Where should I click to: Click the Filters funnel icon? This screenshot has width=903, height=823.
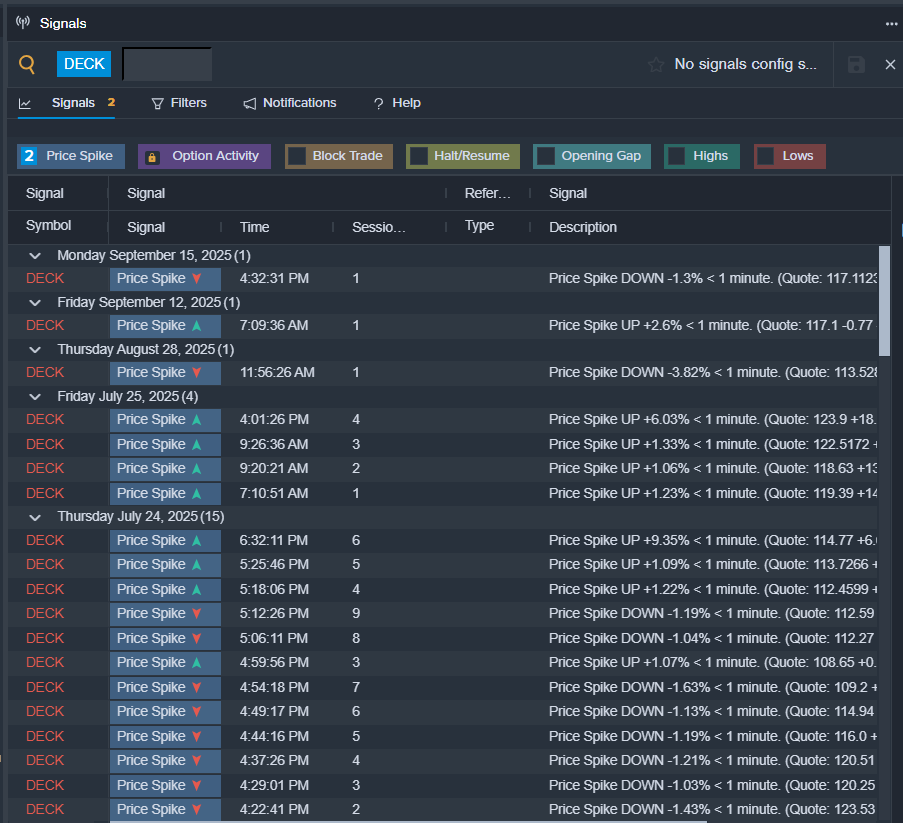[158, 103]
